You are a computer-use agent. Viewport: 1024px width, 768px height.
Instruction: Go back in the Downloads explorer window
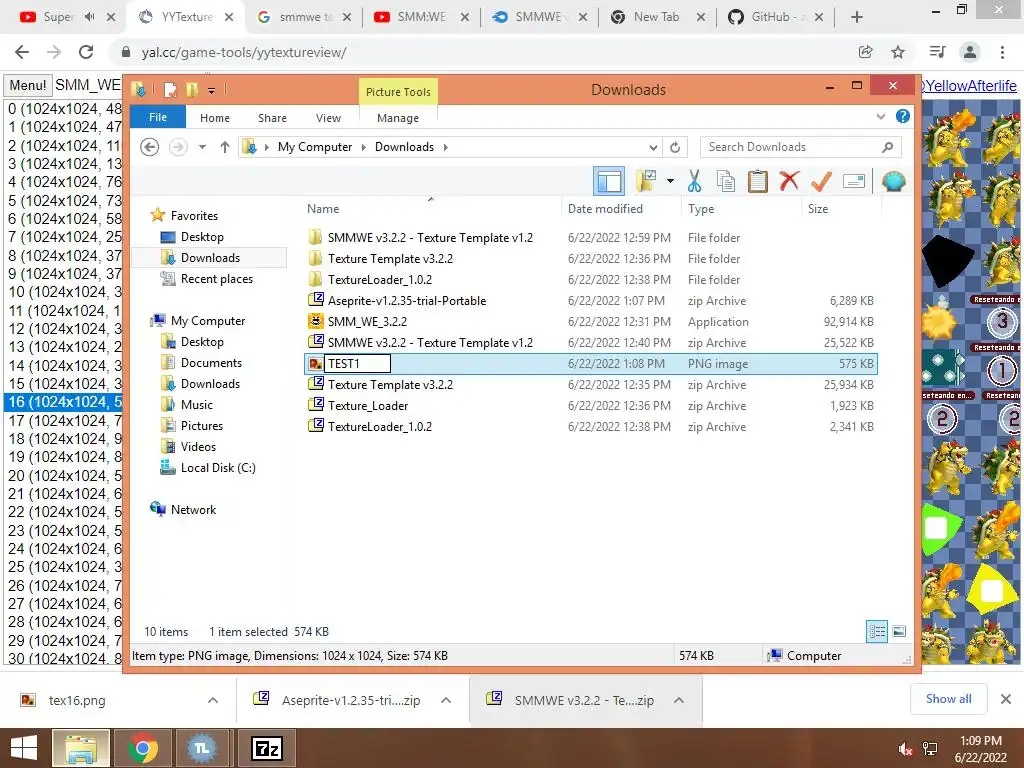tap(150, 147)
